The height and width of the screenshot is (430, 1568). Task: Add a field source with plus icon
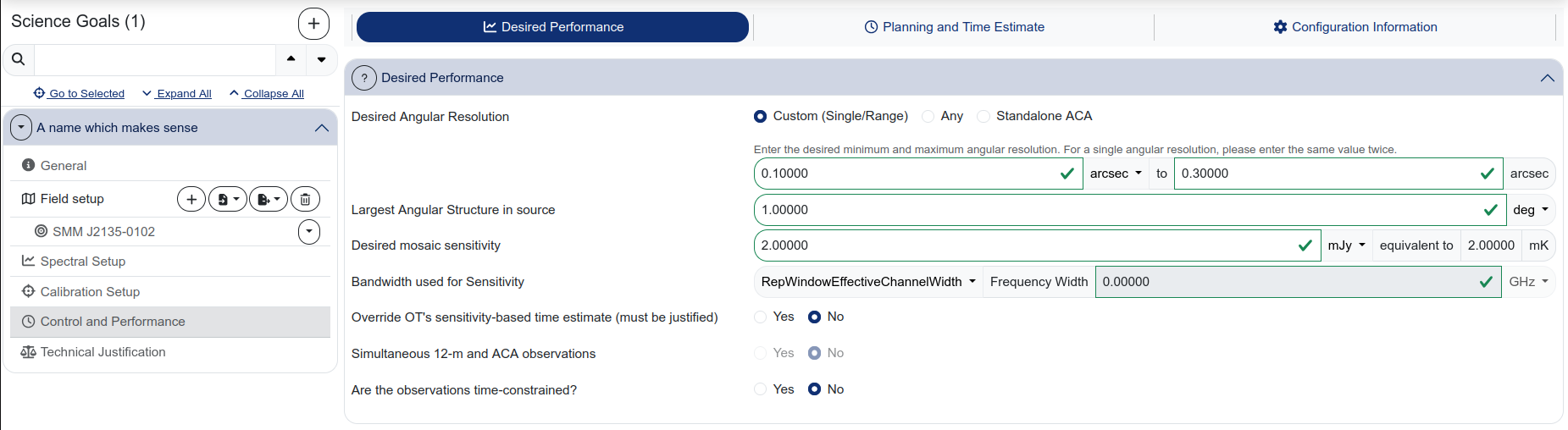point(191,199)
